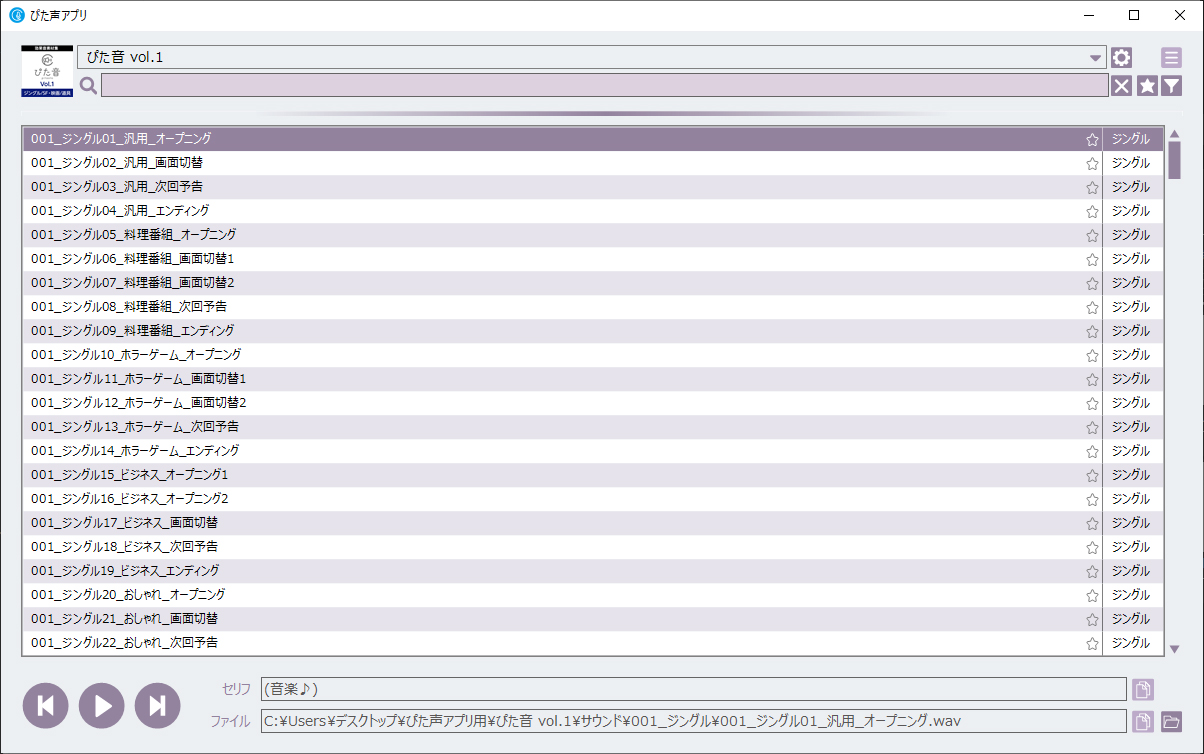Open the hamburger menu icon
This screenshot has width=1204, height=754.
[1171, 58]
